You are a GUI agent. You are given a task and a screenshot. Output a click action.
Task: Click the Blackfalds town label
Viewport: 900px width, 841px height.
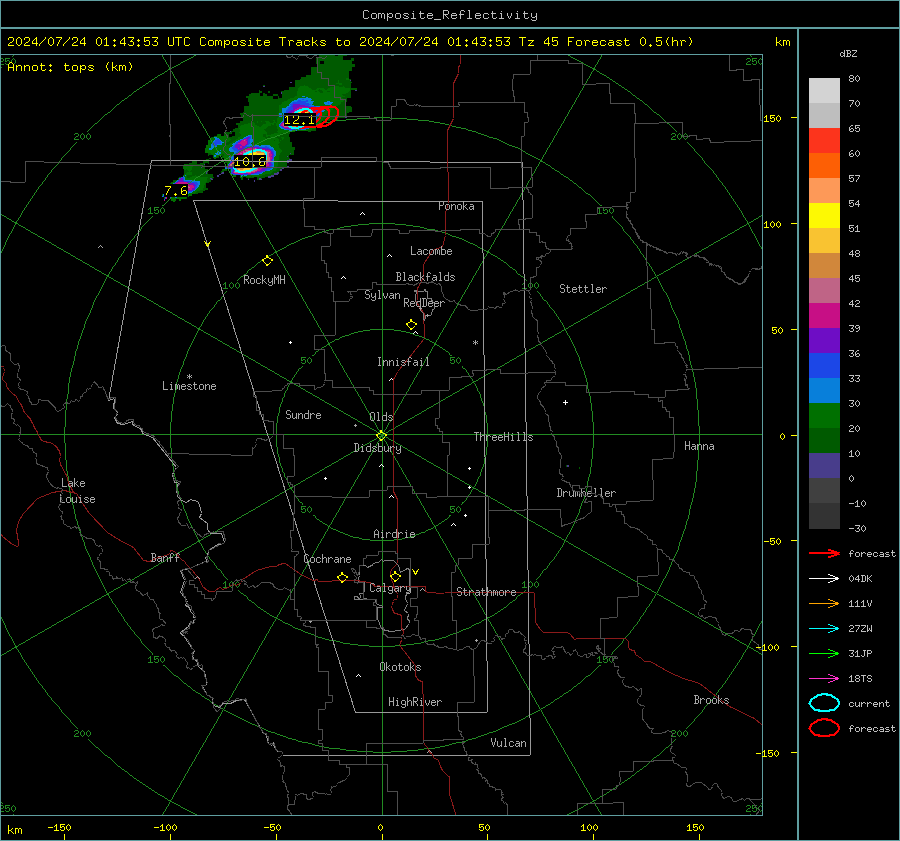click(425, 277)
